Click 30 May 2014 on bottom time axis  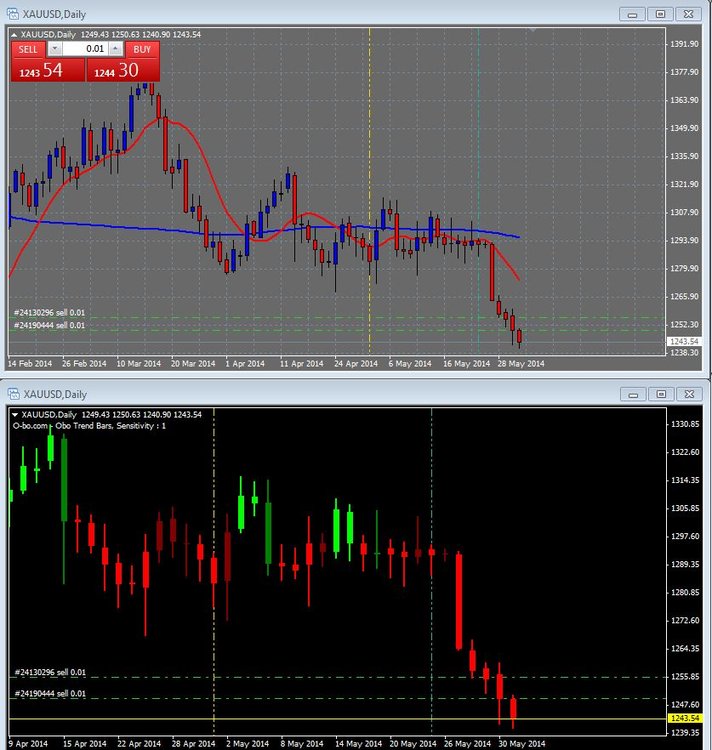coord(522,744)
